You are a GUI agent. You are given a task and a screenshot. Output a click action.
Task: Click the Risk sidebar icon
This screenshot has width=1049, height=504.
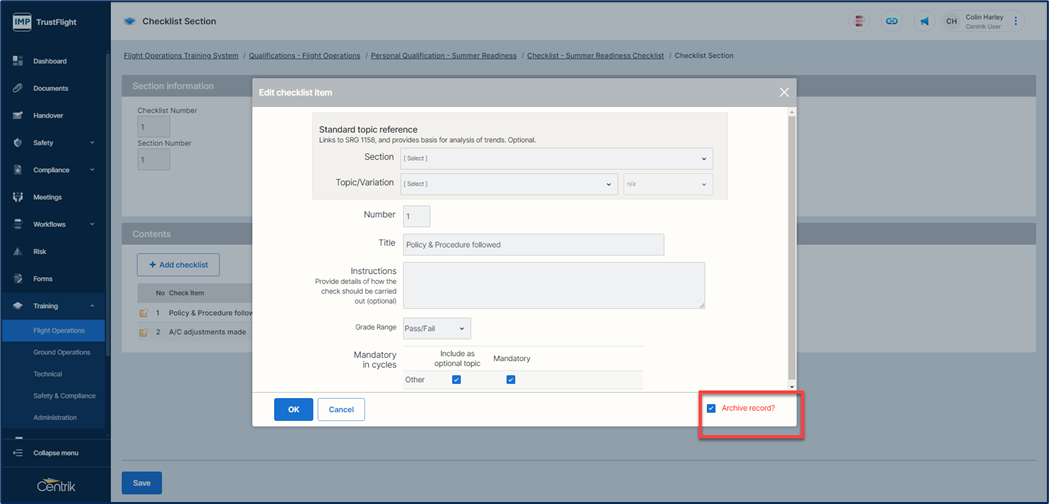[18, 252]
